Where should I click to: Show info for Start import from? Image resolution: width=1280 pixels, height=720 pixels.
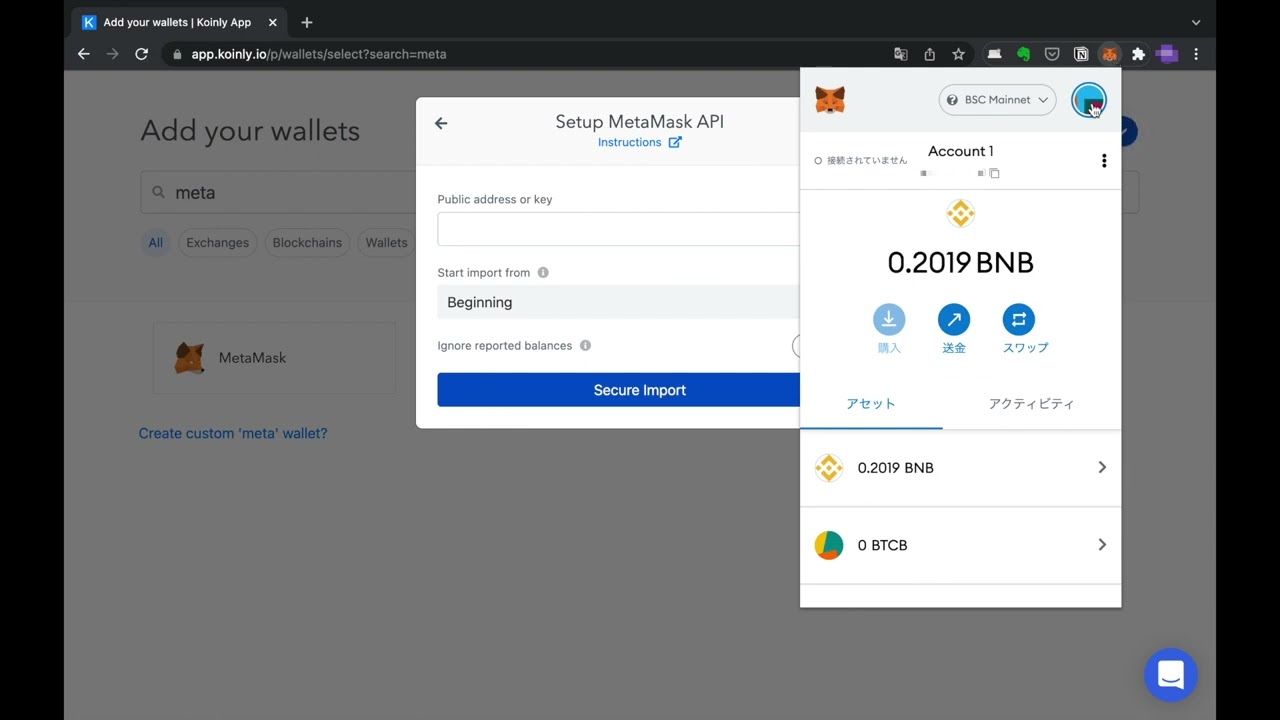click(543, 272)
